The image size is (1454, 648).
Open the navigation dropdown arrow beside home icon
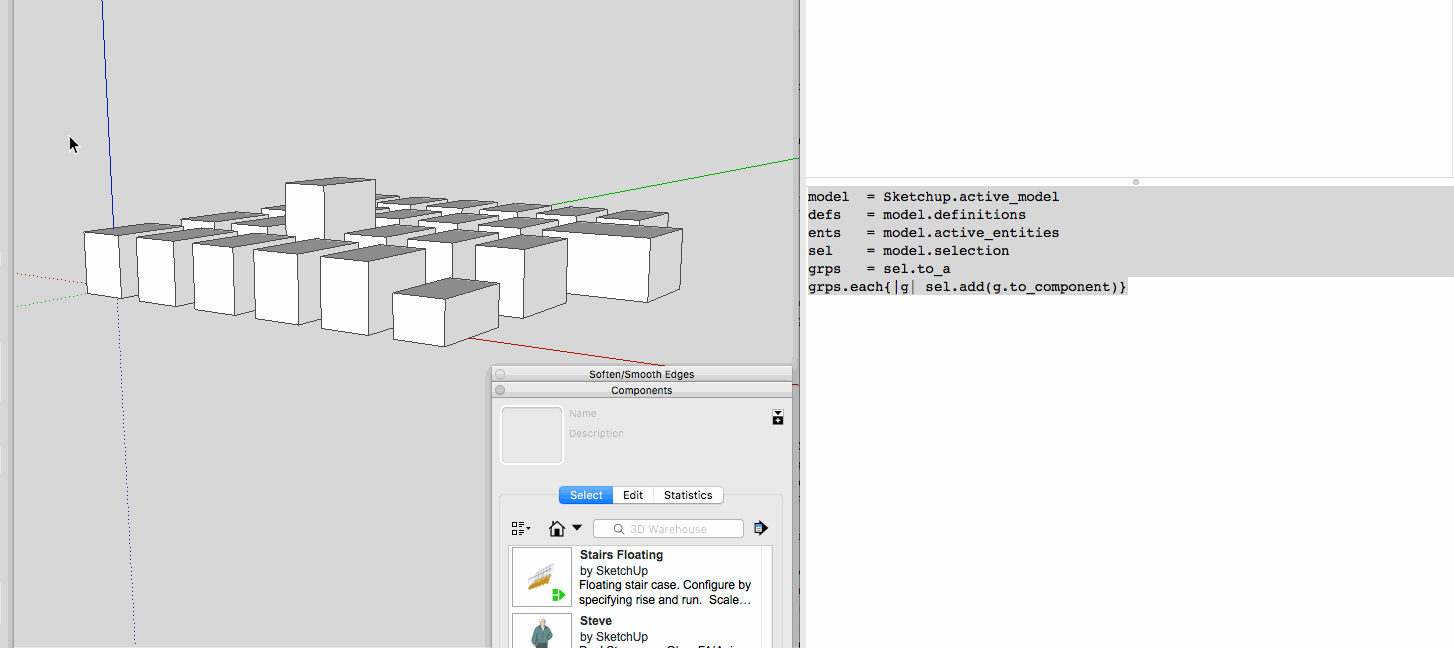577,529
